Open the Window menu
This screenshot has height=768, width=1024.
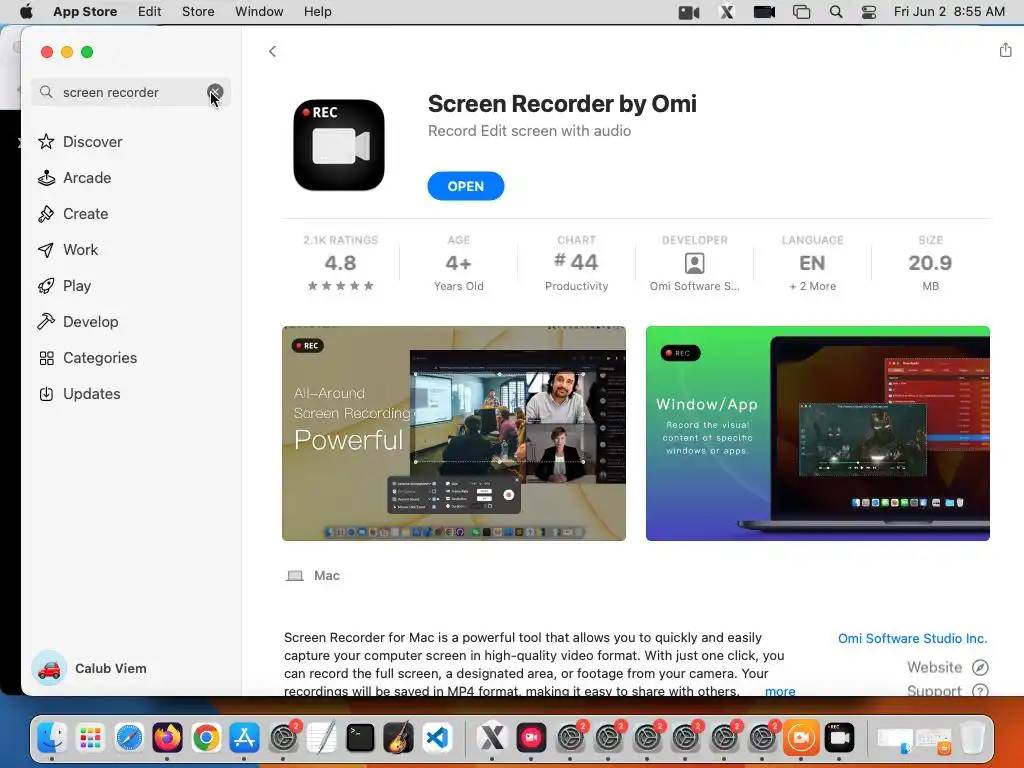tap(259, 11)
